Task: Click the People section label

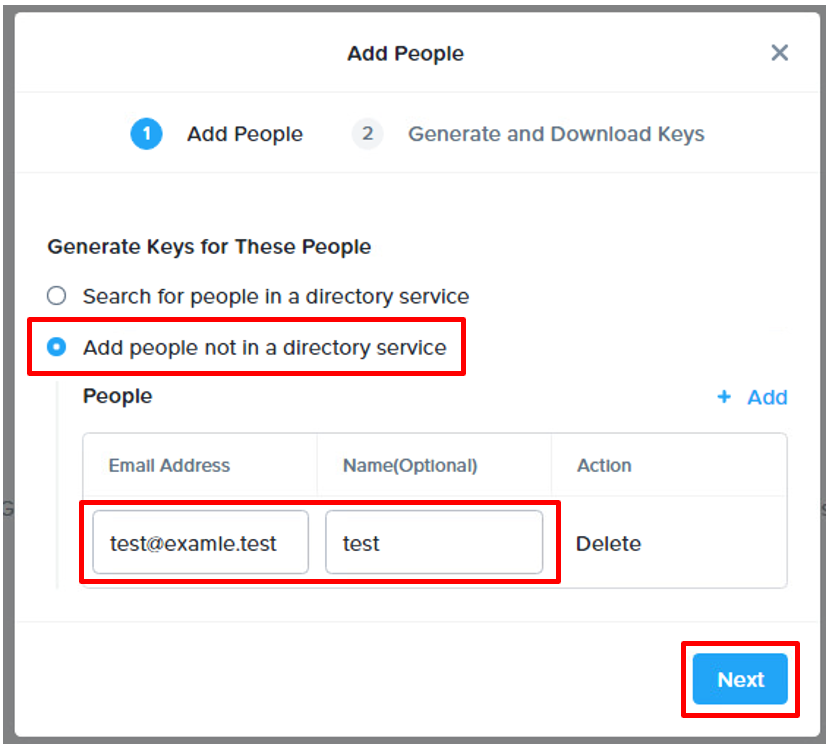Action: pyautogui.click(x=117, y=396)
